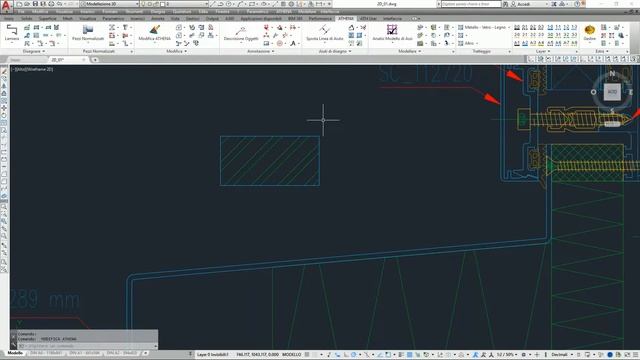
Task: Expand the Layer ribbon panel
Action: (542, 51)
